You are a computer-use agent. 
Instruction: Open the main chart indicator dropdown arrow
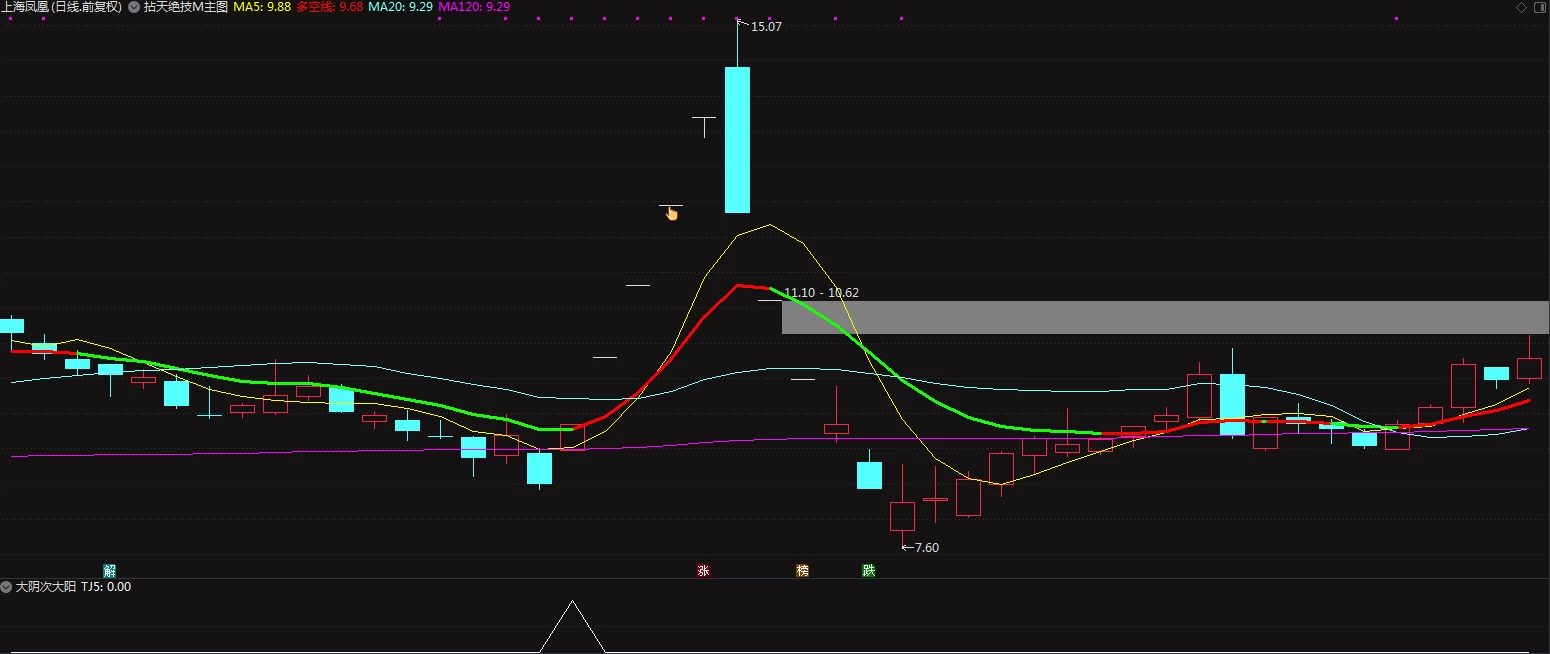[x=134, y=7]
